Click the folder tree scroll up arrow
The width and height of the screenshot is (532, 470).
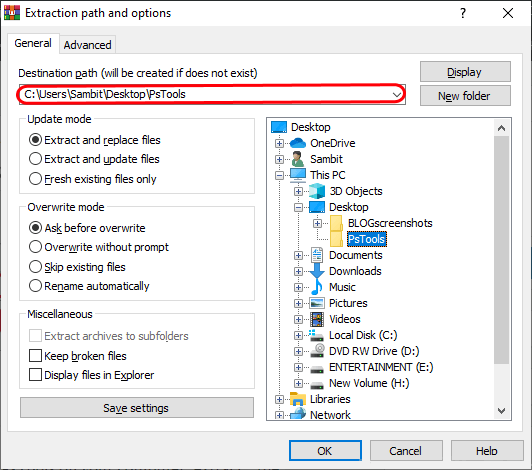501,128
